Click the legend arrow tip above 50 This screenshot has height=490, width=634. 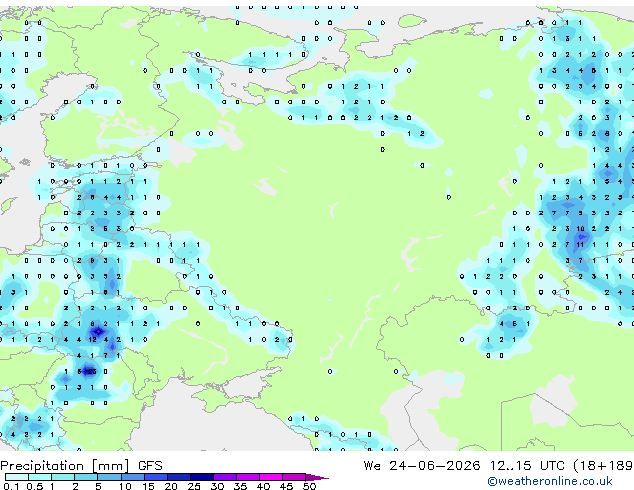tap(317, 477)
